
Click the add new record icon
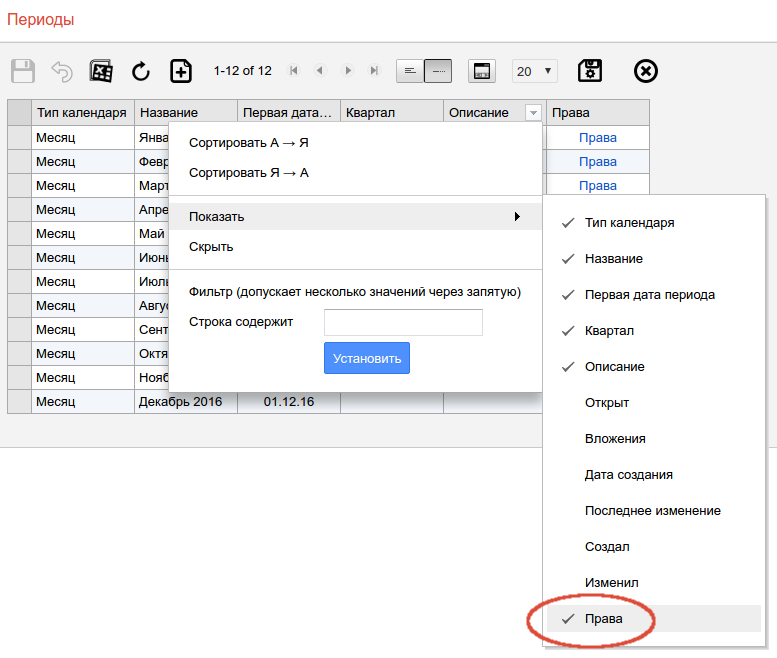(180, 71)
